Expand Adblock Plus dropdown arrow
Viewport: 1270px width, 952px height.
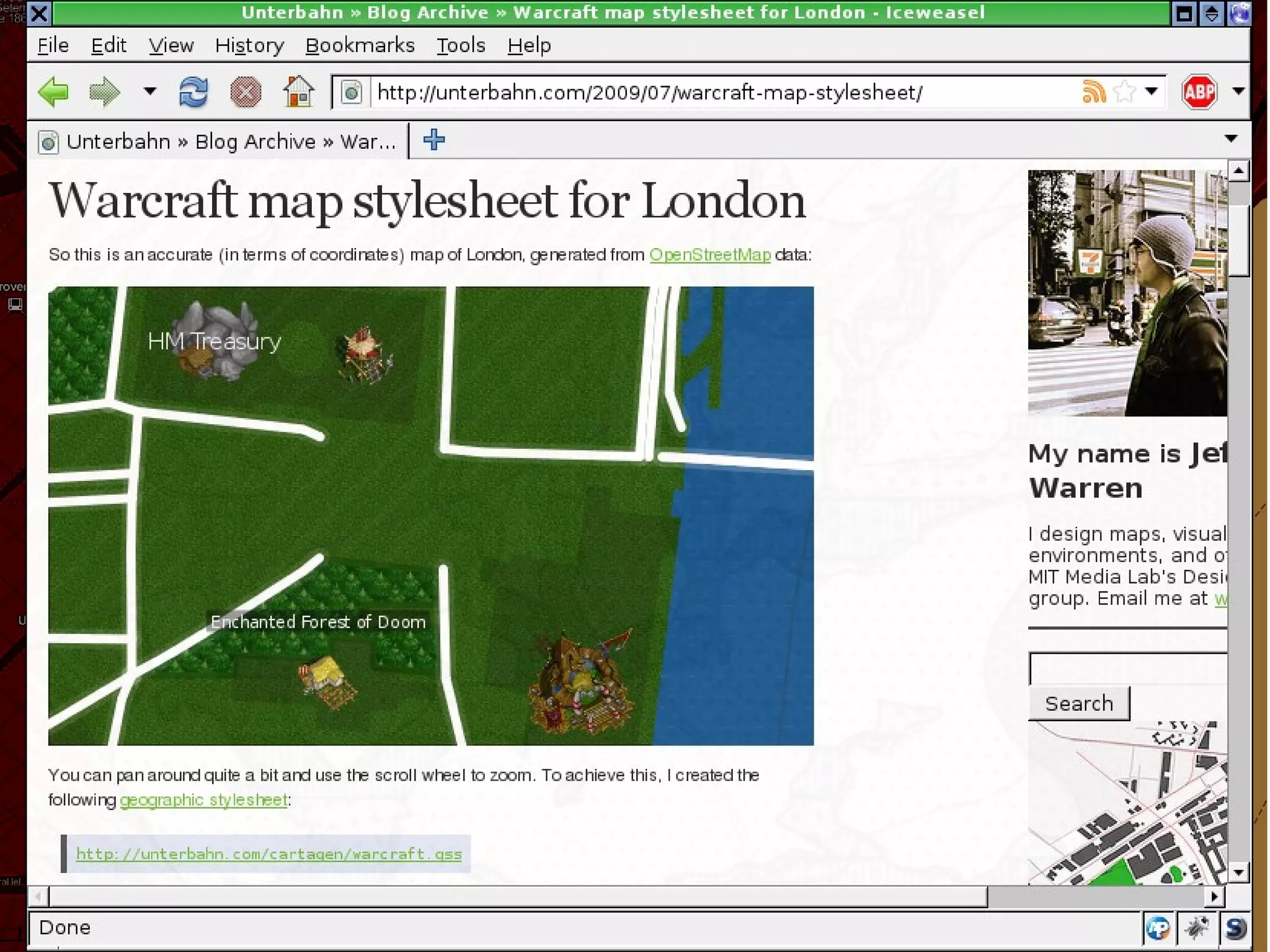pos(1238,91)
